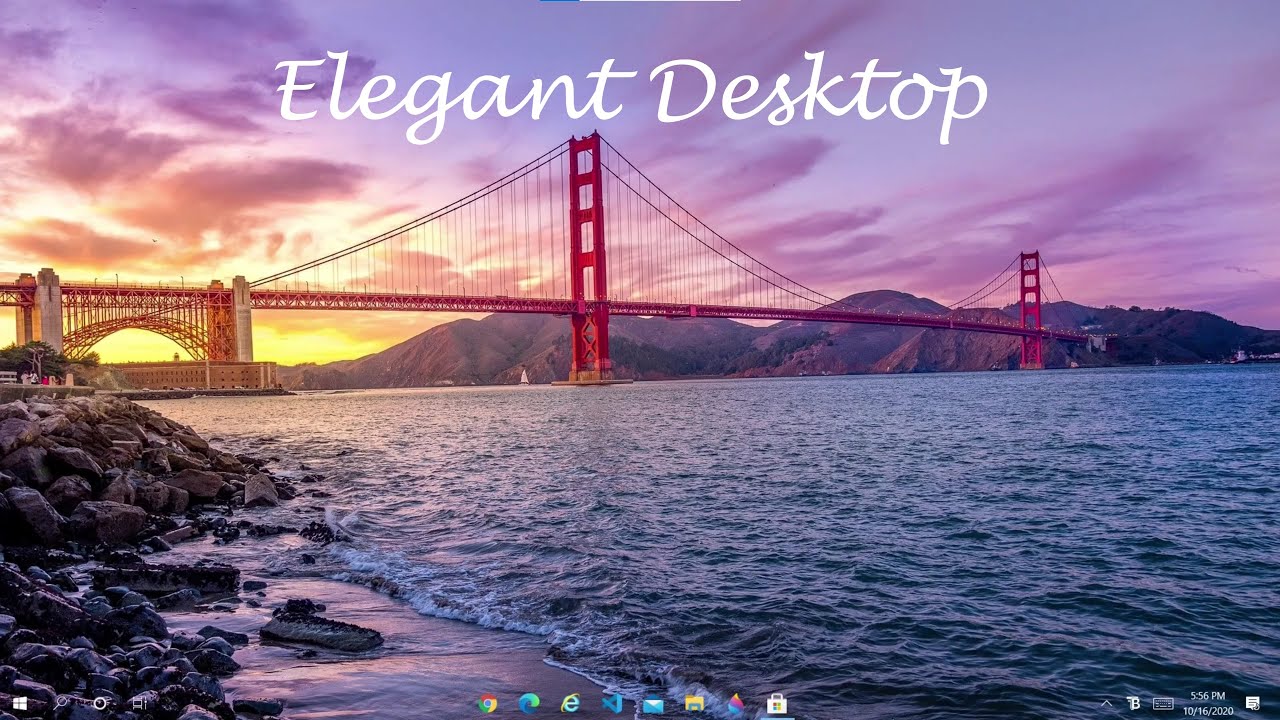Open the colorful droplet app icon
Viewport: 1280px width, 720px height.
point(736,704)
